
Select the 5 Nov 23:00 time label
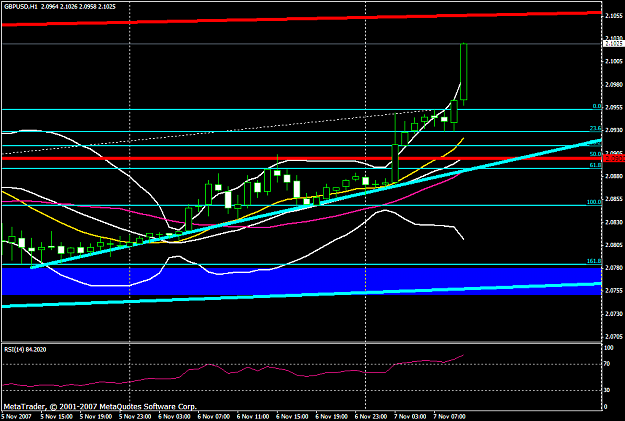pos(135,417)
